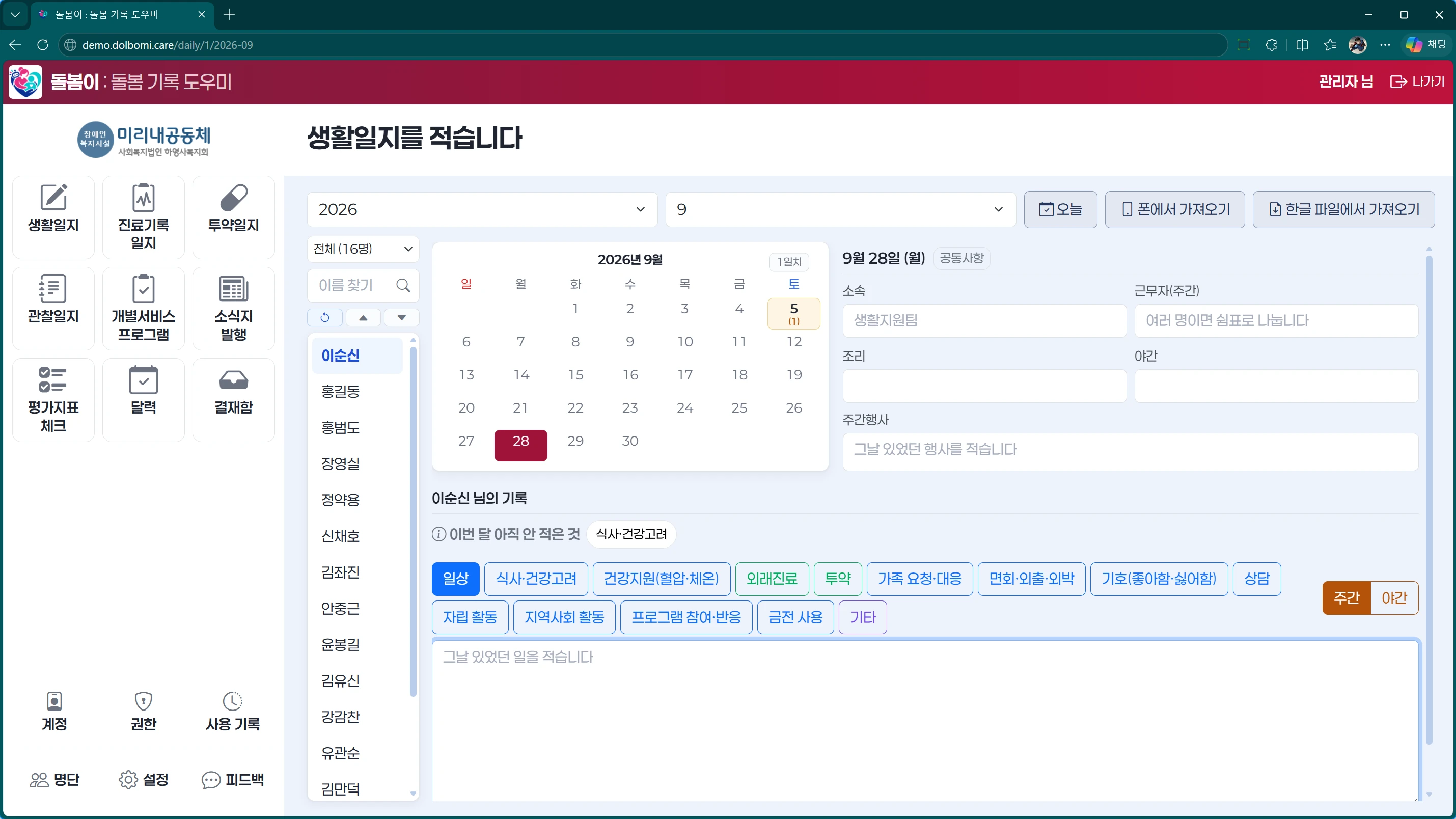Open the 평가지표 체크 icon
Viewport: 1456px width, 819px height.
[x=53, y=400]
